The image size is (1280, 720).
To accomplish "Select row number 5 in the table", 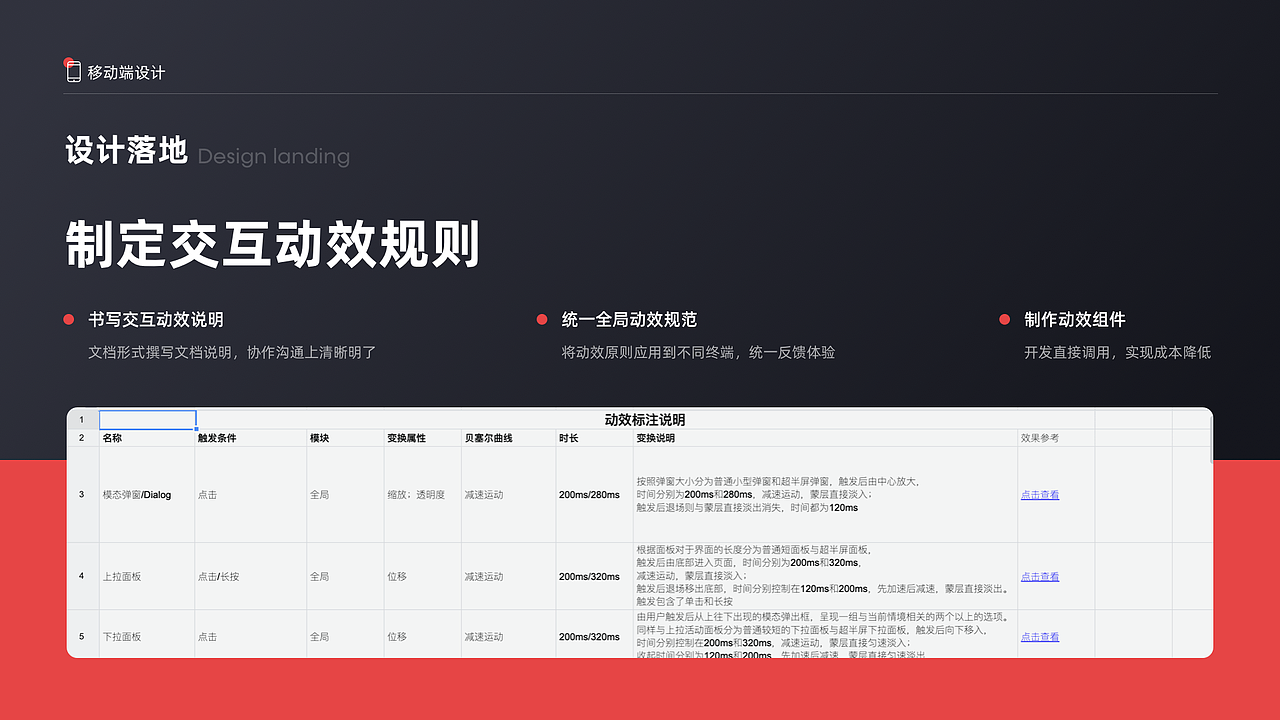I will click(x=83, y=636).
